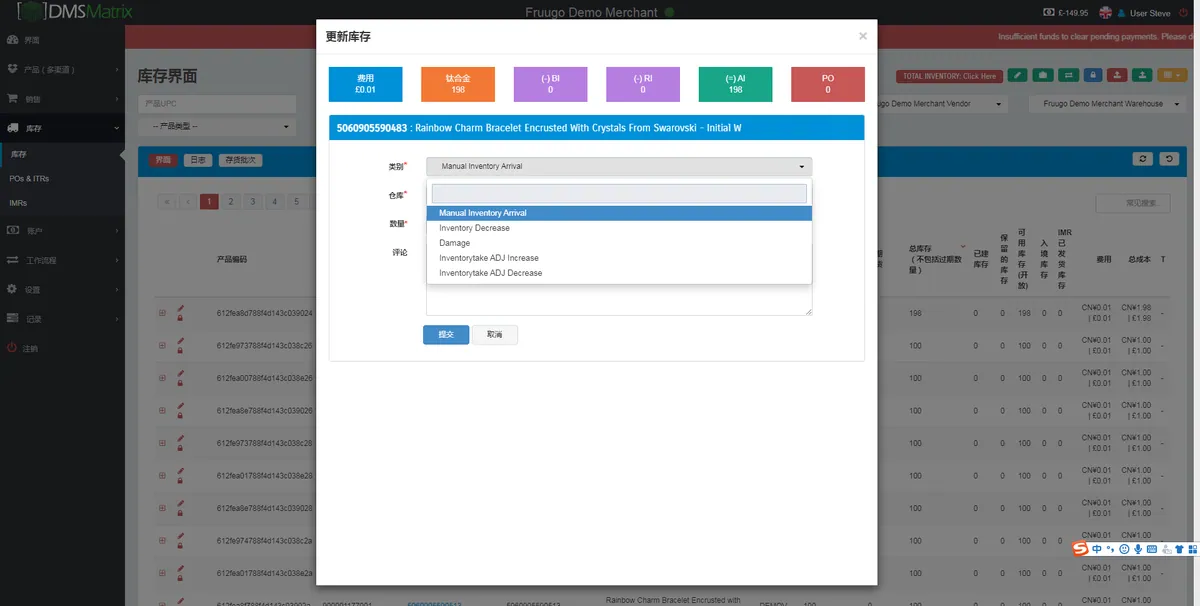
Task: Click the undo reset icon button in the blue bar
Action: [x=1168, y=159]
